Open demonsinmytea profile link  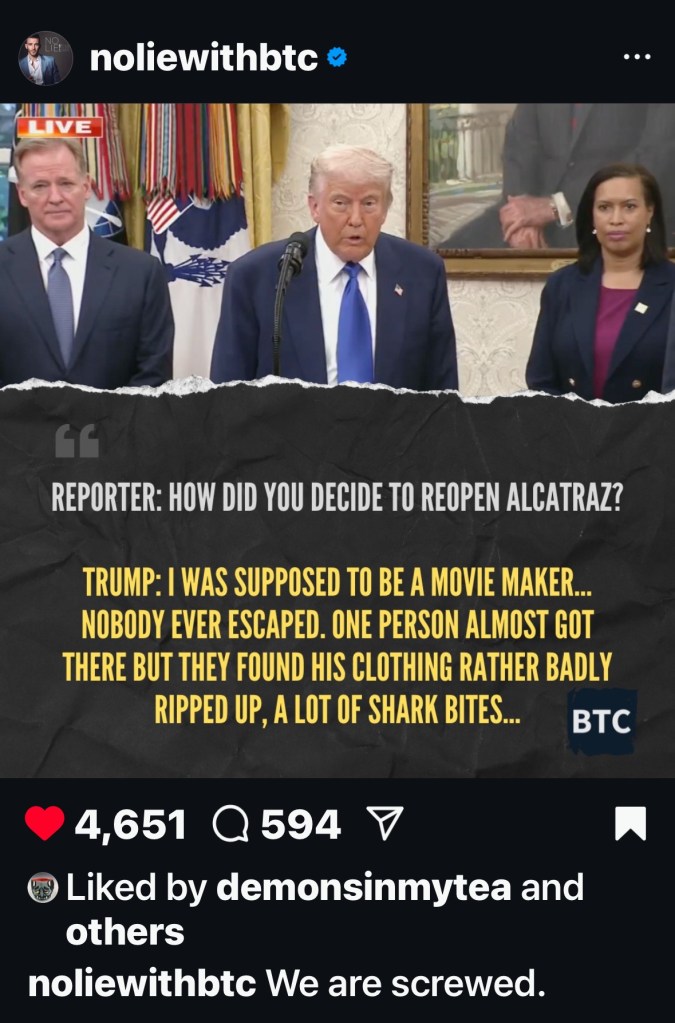coord(363,887)
